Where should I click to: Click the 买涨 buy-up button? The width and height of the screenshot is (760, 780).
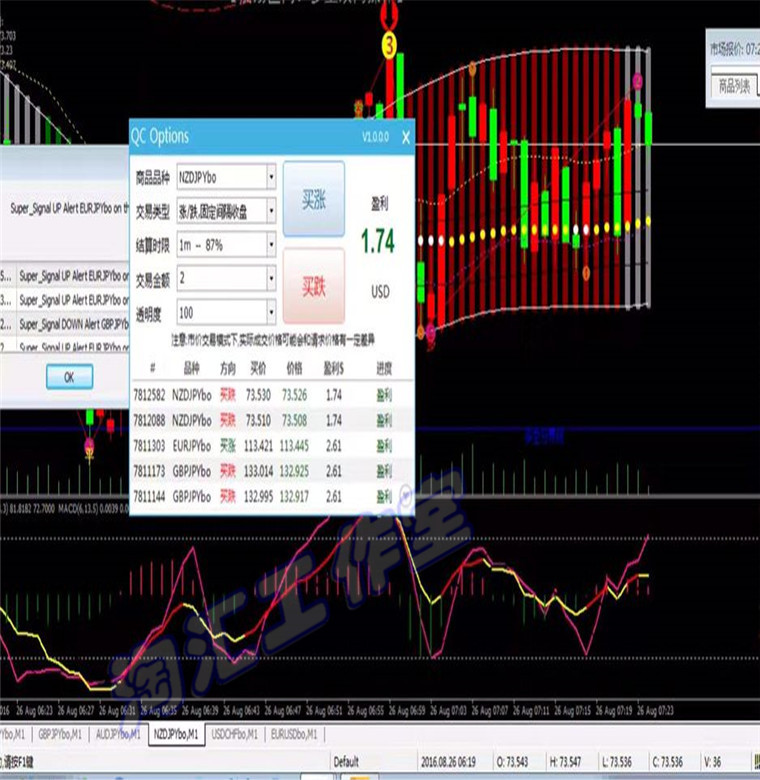tap(314, 199)
